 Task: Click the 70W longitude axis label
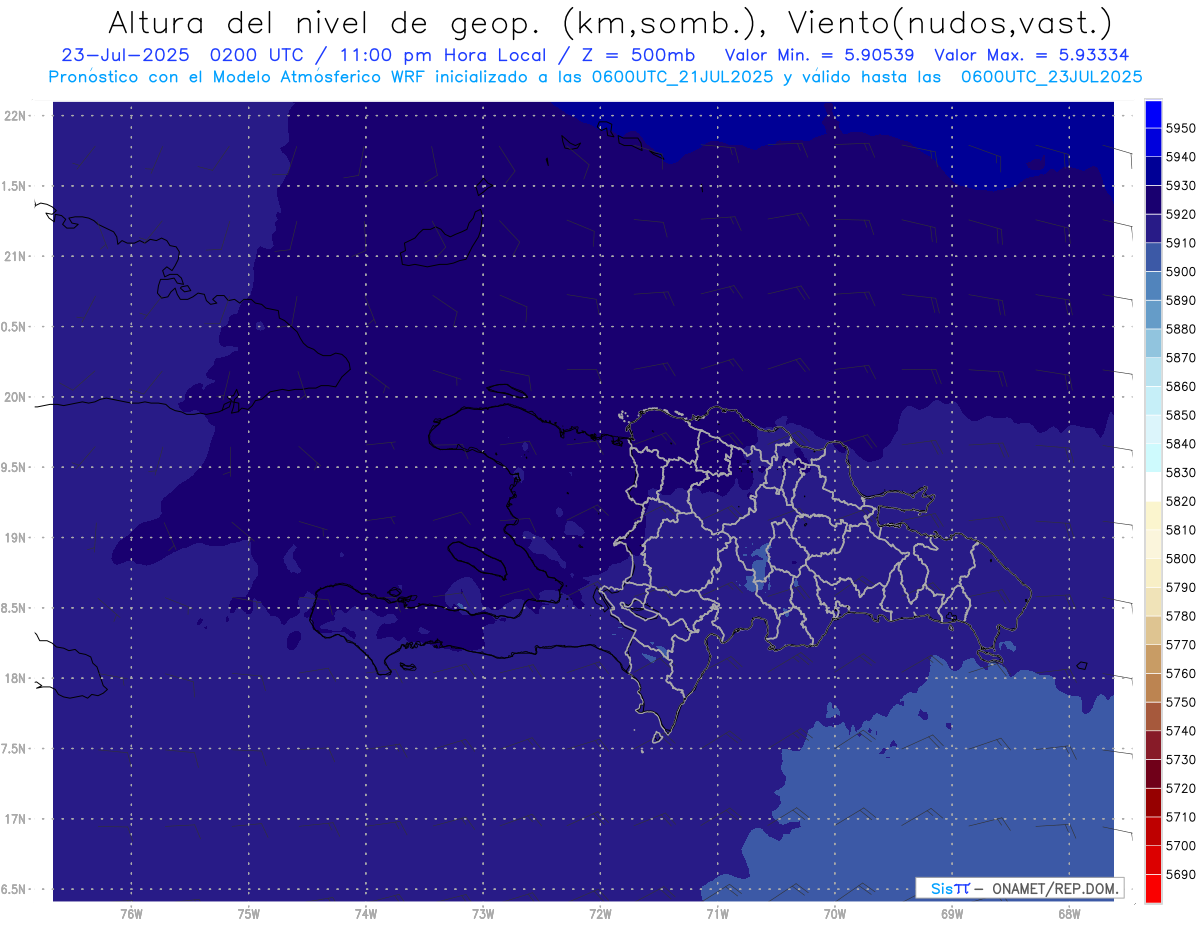[835, 914]
